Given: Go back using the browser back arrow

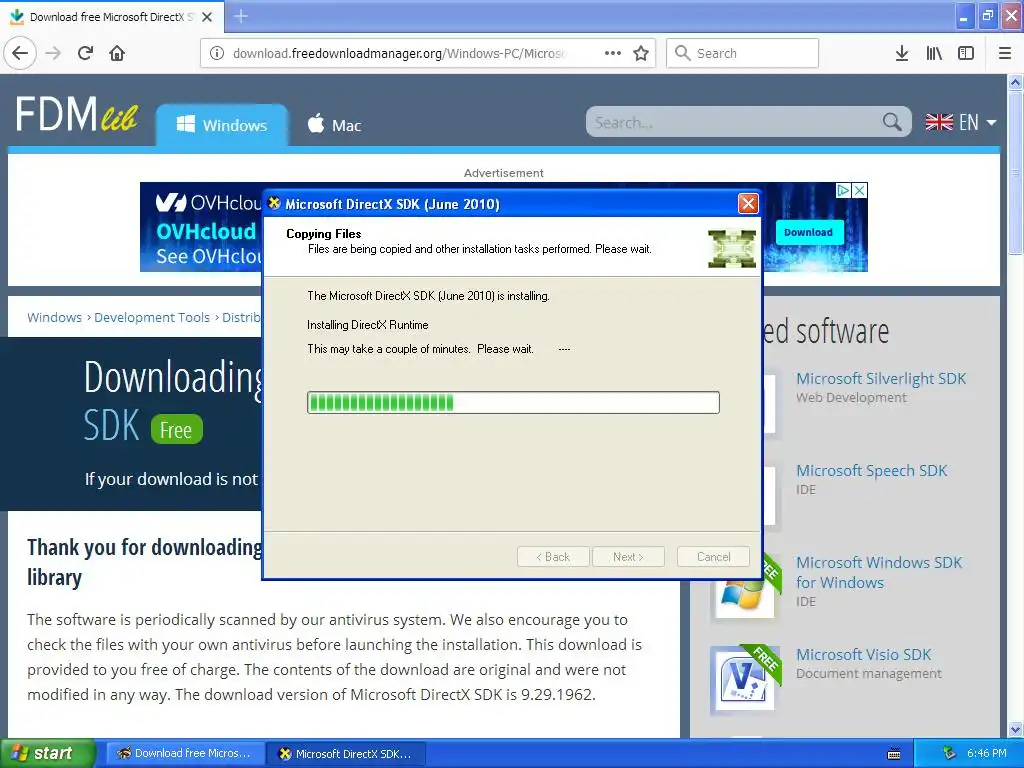Looking at the screenshot, I should (20, 53).
